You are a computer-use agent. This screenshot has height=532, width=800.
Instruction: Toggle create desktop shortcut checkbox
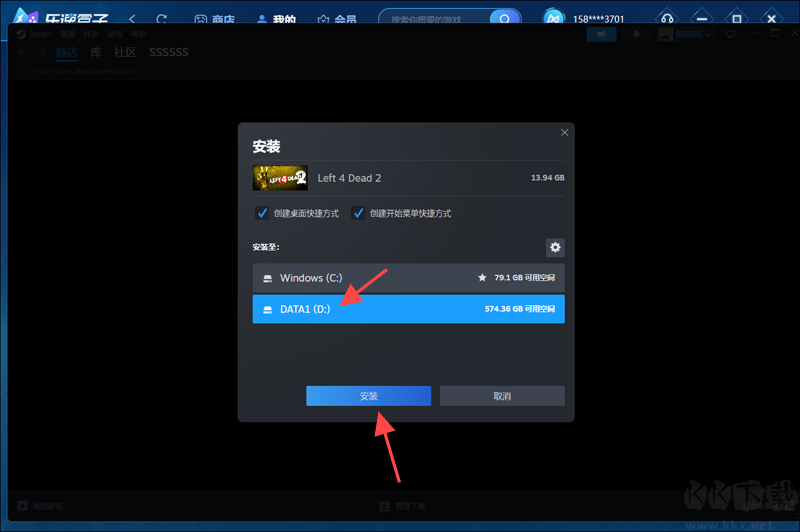click(262, 213)
